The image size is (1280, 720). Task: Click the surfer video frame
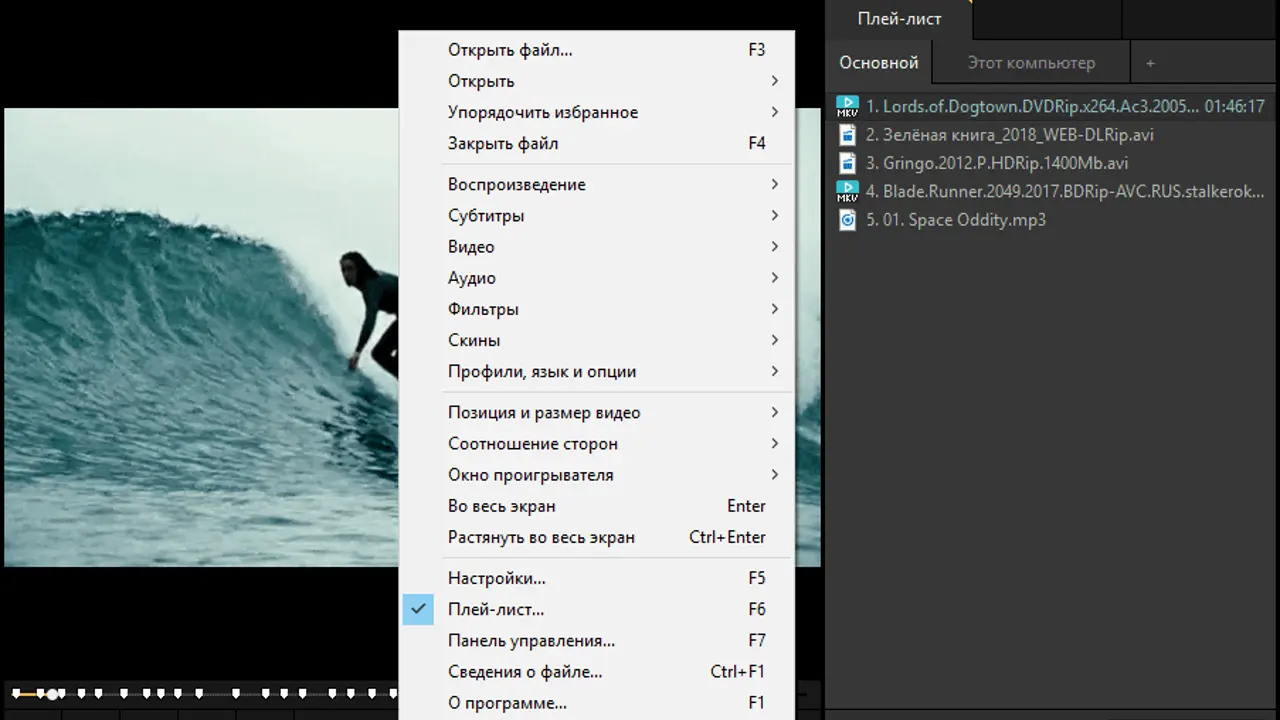(x=200, y=340)
